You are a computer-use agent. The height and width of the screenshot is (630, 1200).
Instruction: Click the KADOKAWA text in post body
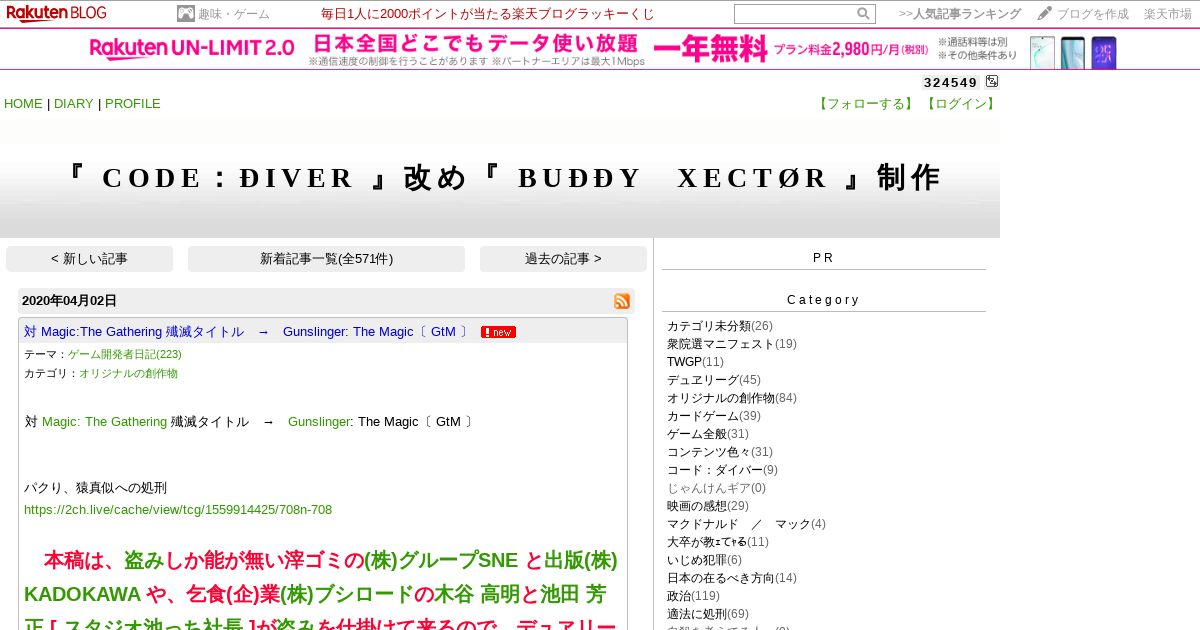(x=82, y=594)
